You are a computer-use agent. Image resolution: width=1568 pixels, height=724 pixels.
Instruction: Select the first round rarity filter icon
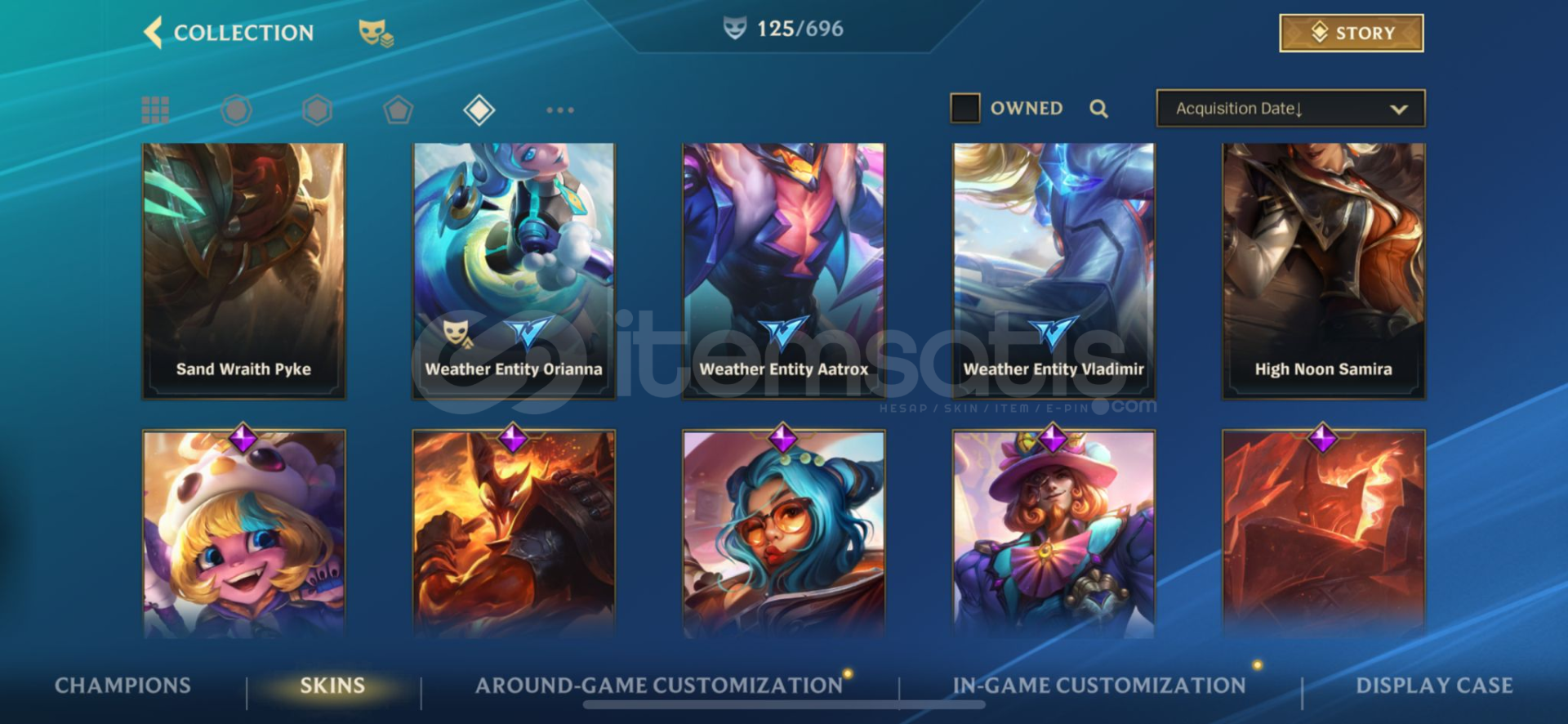(236, 109)
